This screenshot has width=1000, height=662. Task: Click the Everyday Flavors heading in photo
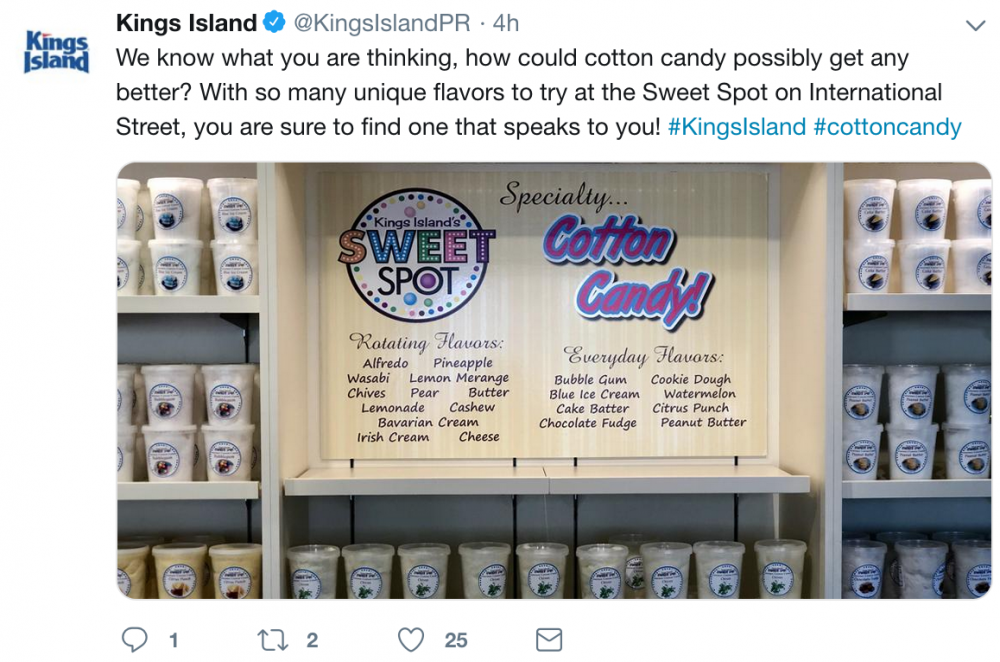pos(645,356)
